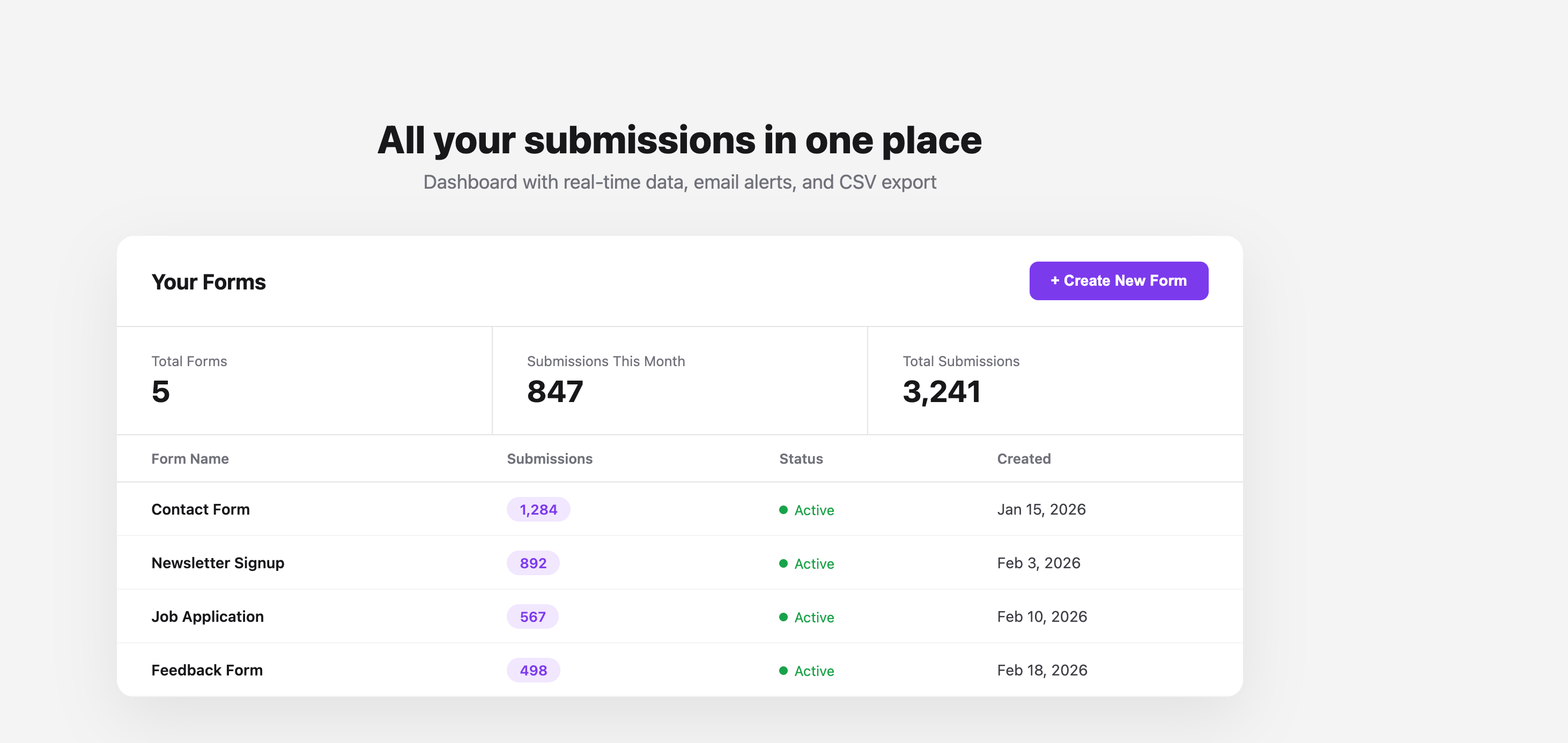This screenshot has height=743, width=1568.
Task: Open the Contact Form row
Action: pyautogui.click(x=200, y=509)
